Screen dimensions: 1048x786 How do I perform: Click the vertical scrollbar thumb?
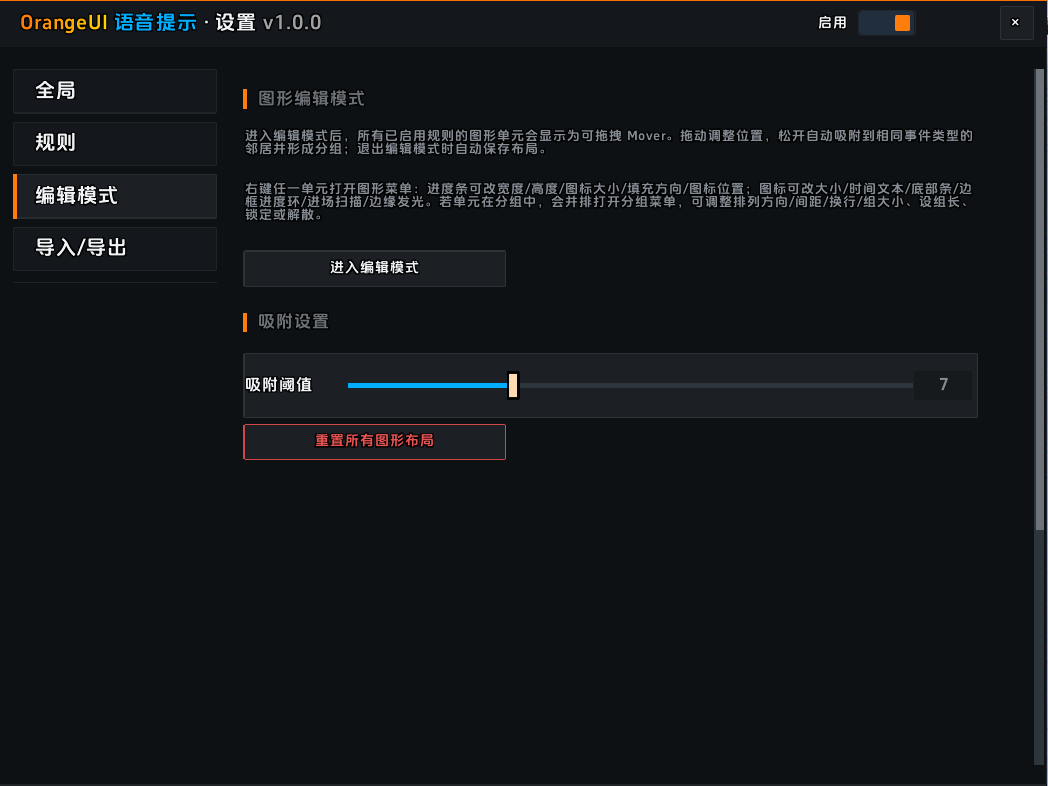point(1039,299)
